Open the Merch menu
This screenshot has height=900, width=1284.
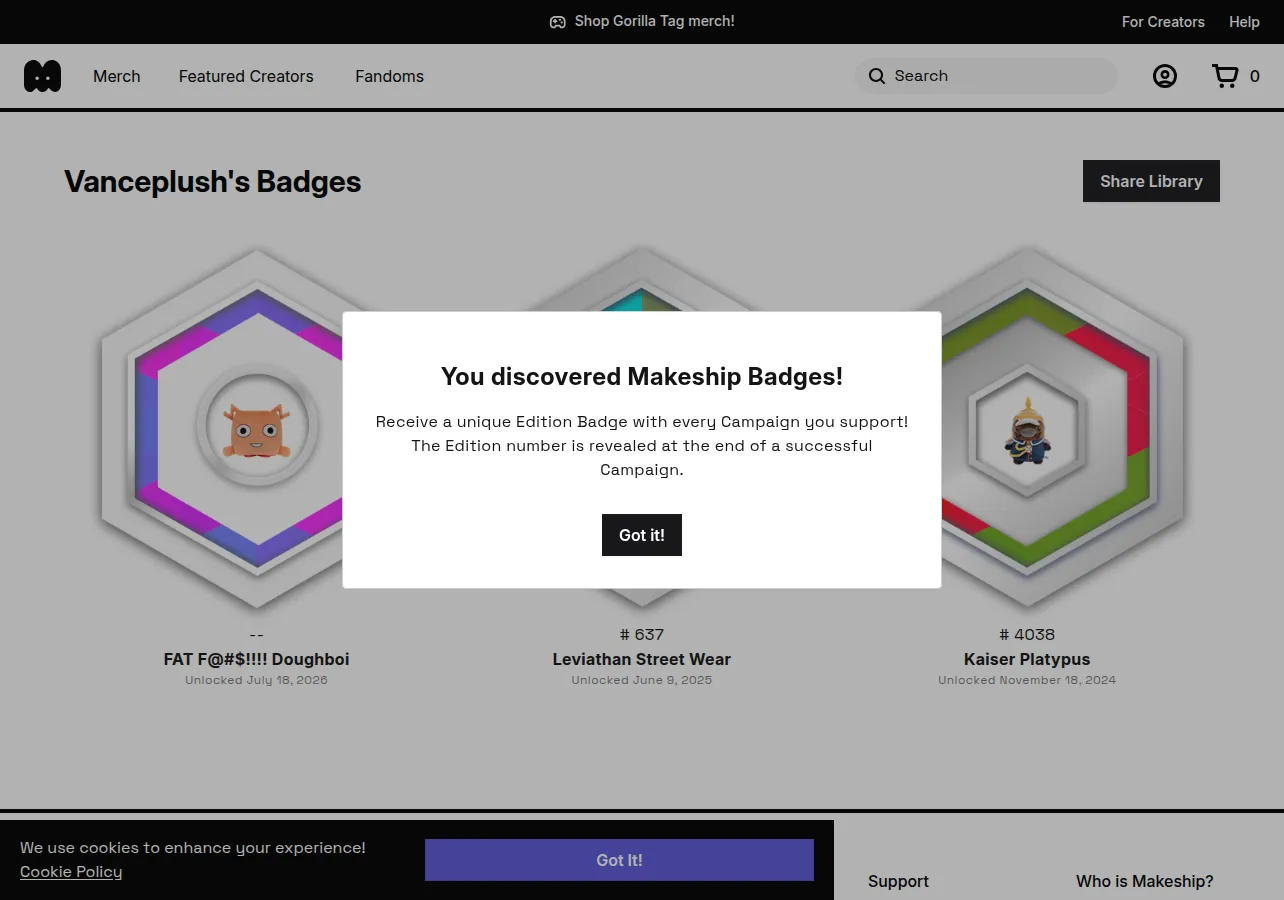(x=117, y=76)
